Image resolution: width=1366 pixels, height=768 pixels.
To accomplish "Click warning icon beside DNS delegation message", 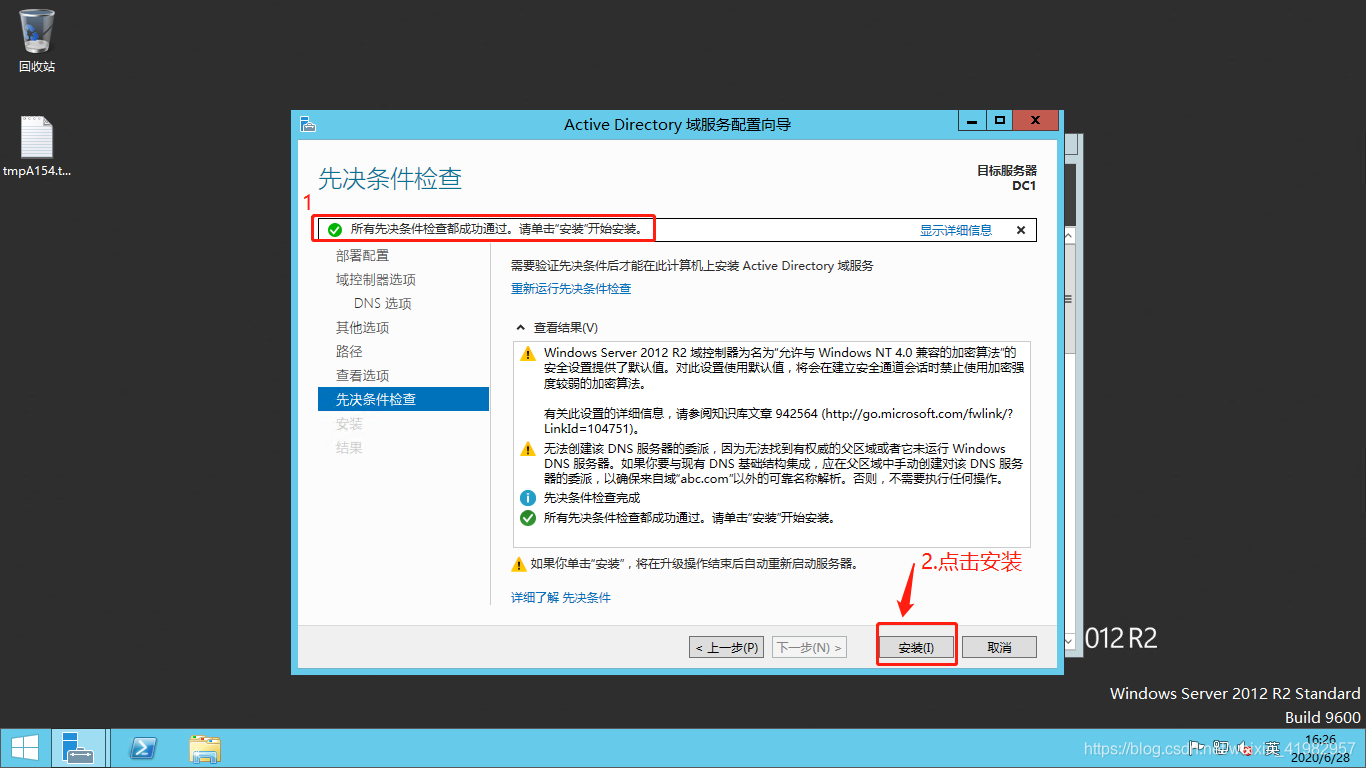I will coord(528,449).
